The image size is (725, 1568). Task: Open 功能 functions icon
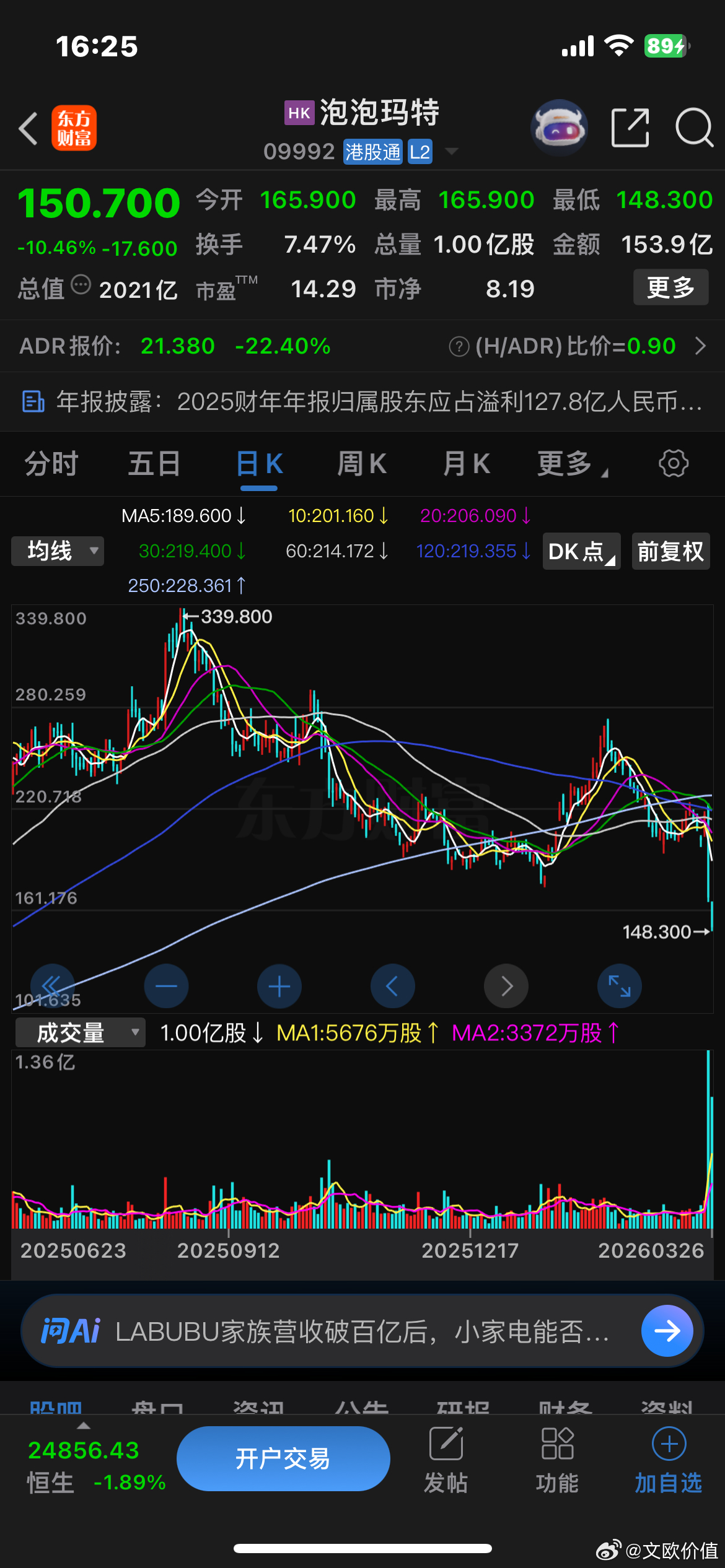(x=558, y=1444)
